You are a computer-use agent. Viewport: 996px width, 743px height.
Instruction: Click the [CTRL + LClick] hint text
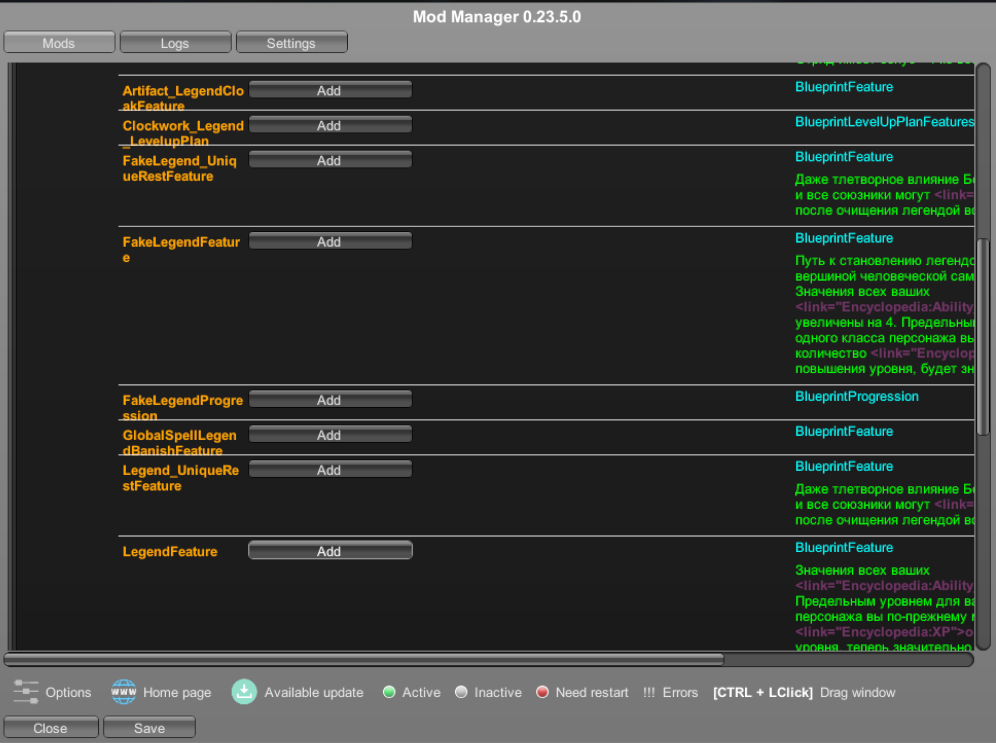tap(762, 692)
